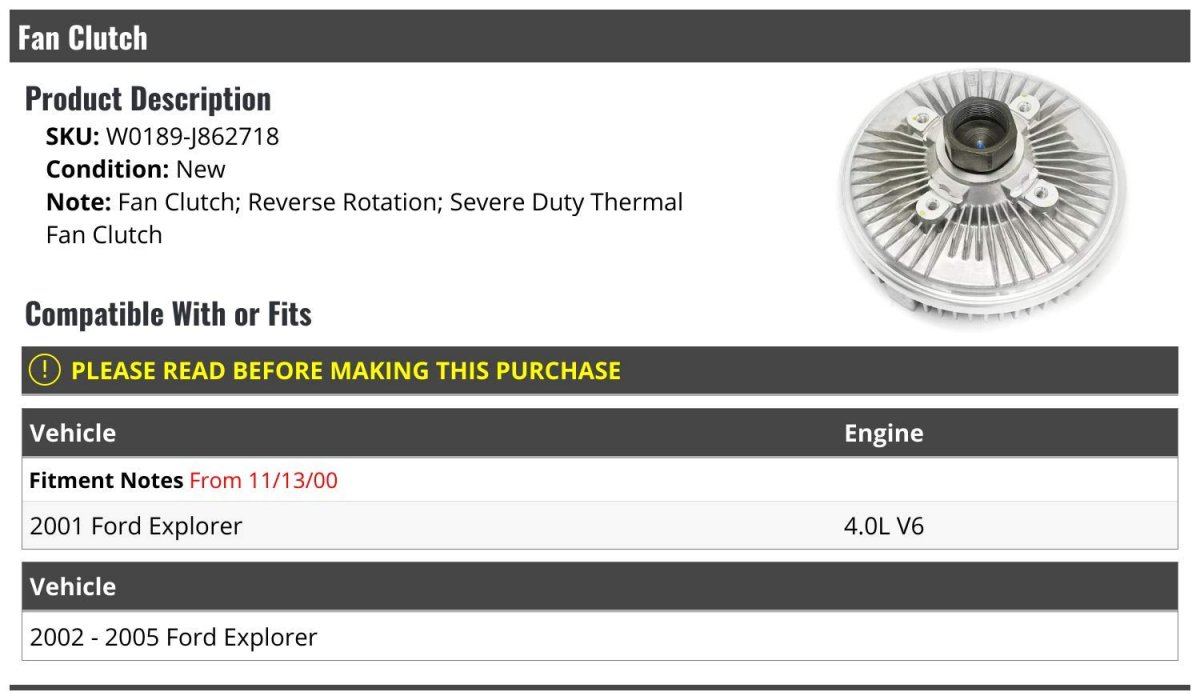Click the red From 11/13/00 note
Screen dimensions: 1200x700
[x=264, y=480]
